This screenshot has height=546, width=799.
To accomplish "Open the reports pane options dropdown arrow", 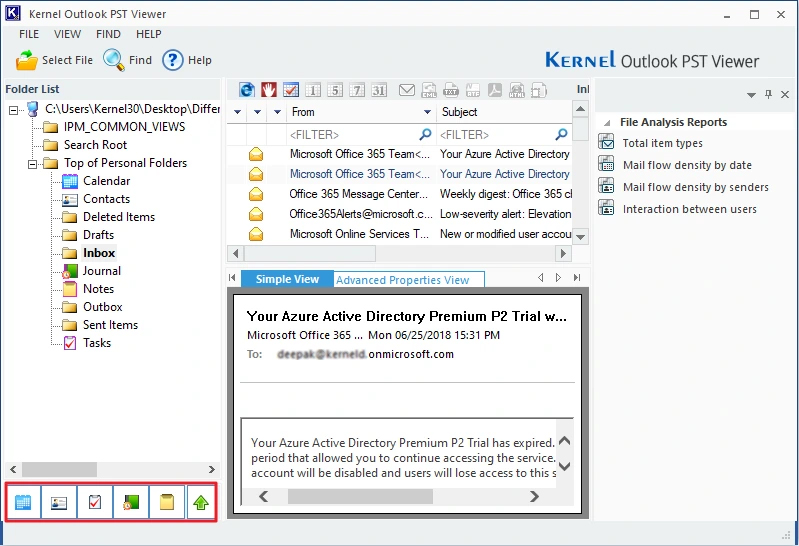I will (x=751, y=95).
